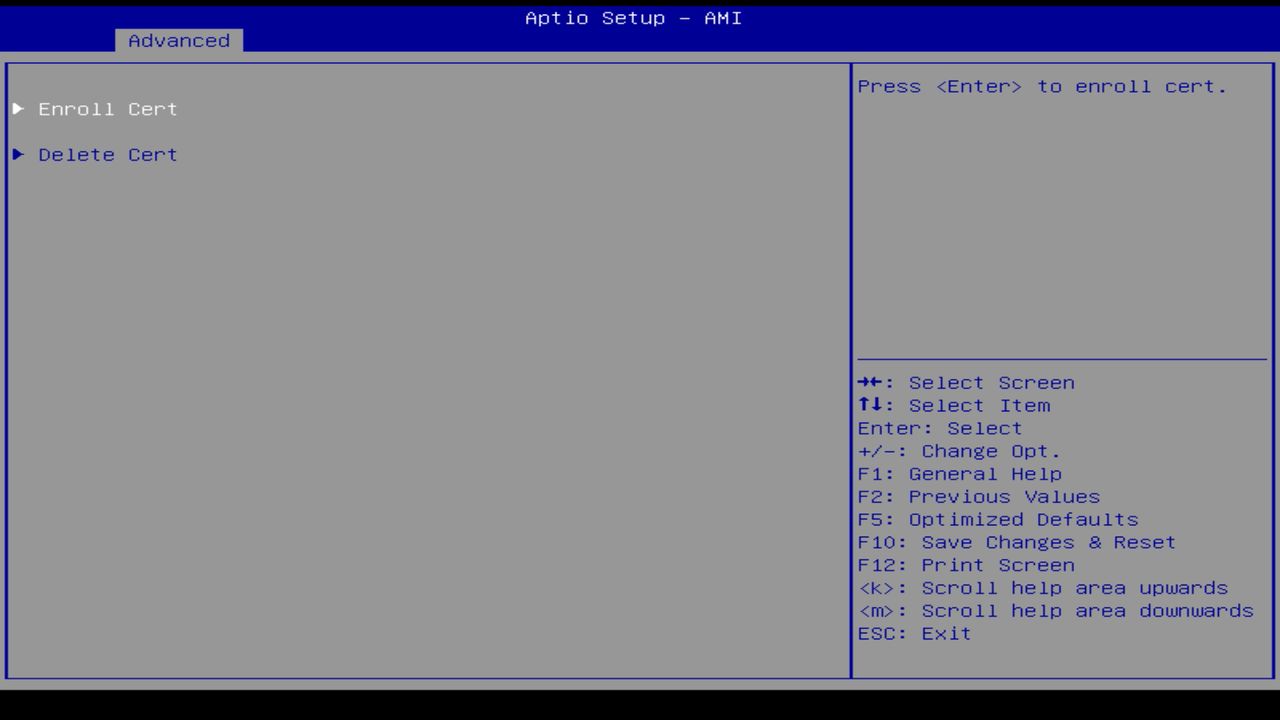
Task: Click the Enter Select legend entry
Action: (x=939, y=428)
